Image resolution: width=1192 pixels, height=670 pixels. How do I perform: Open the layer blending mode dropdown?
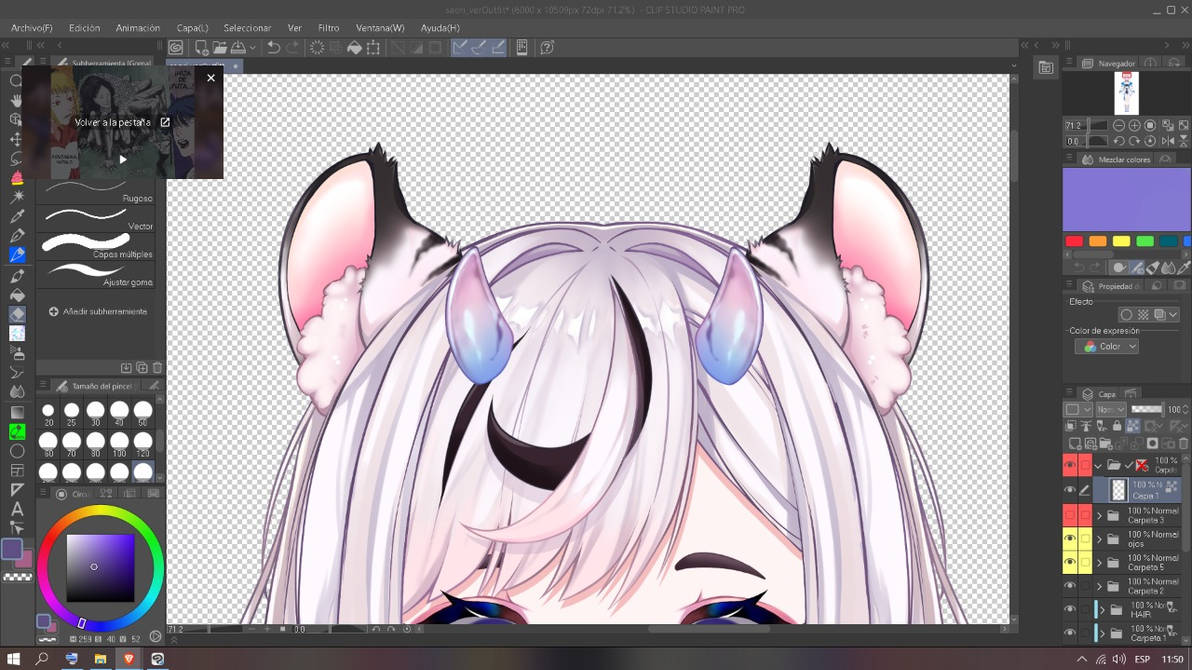click(x=1111, y=409)
